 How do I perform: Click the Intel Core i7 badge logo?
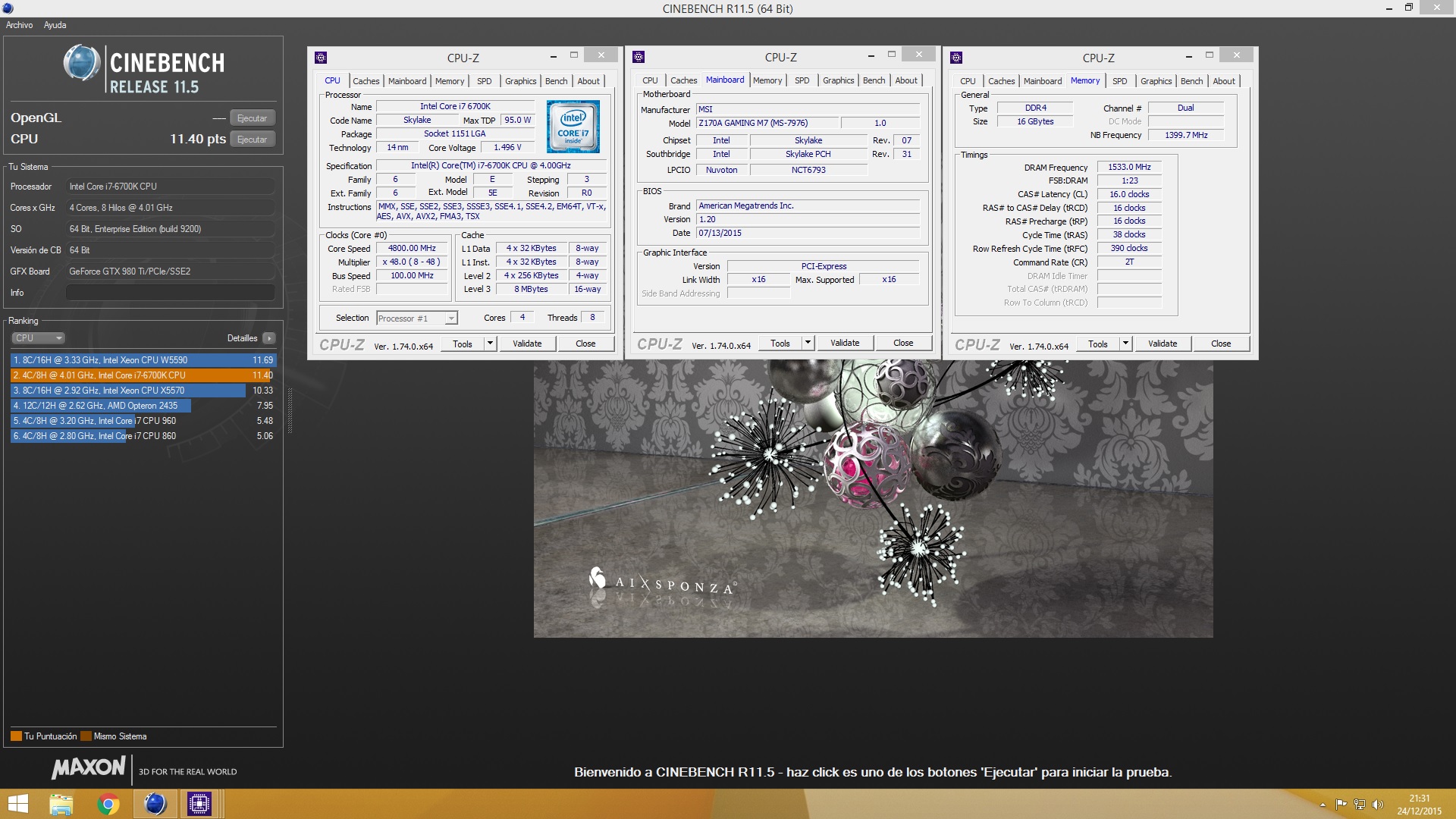(x=573, y=127)
